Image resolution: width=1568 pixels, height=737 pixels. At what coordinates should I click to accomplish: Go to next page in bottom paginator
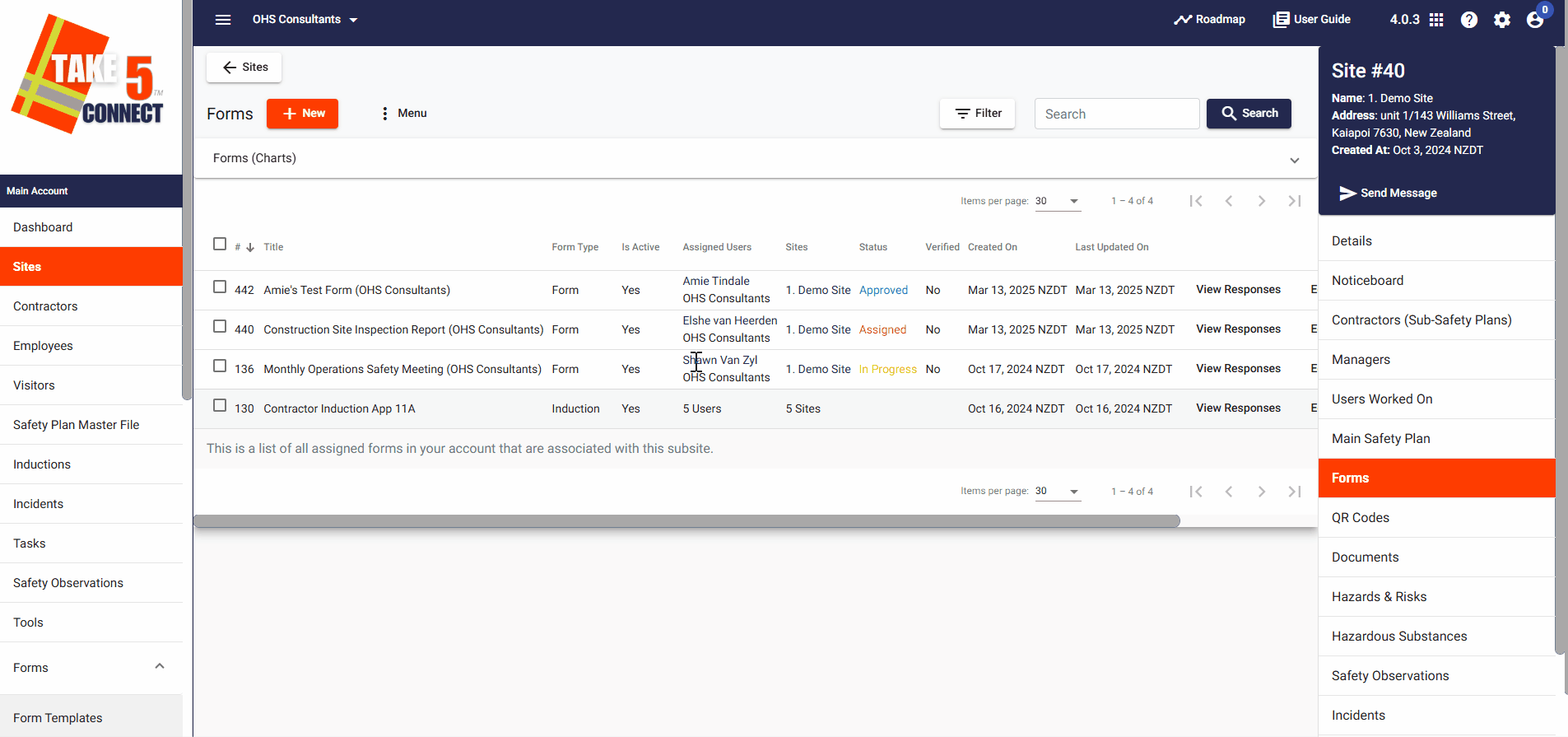(x=1262, y=492)
